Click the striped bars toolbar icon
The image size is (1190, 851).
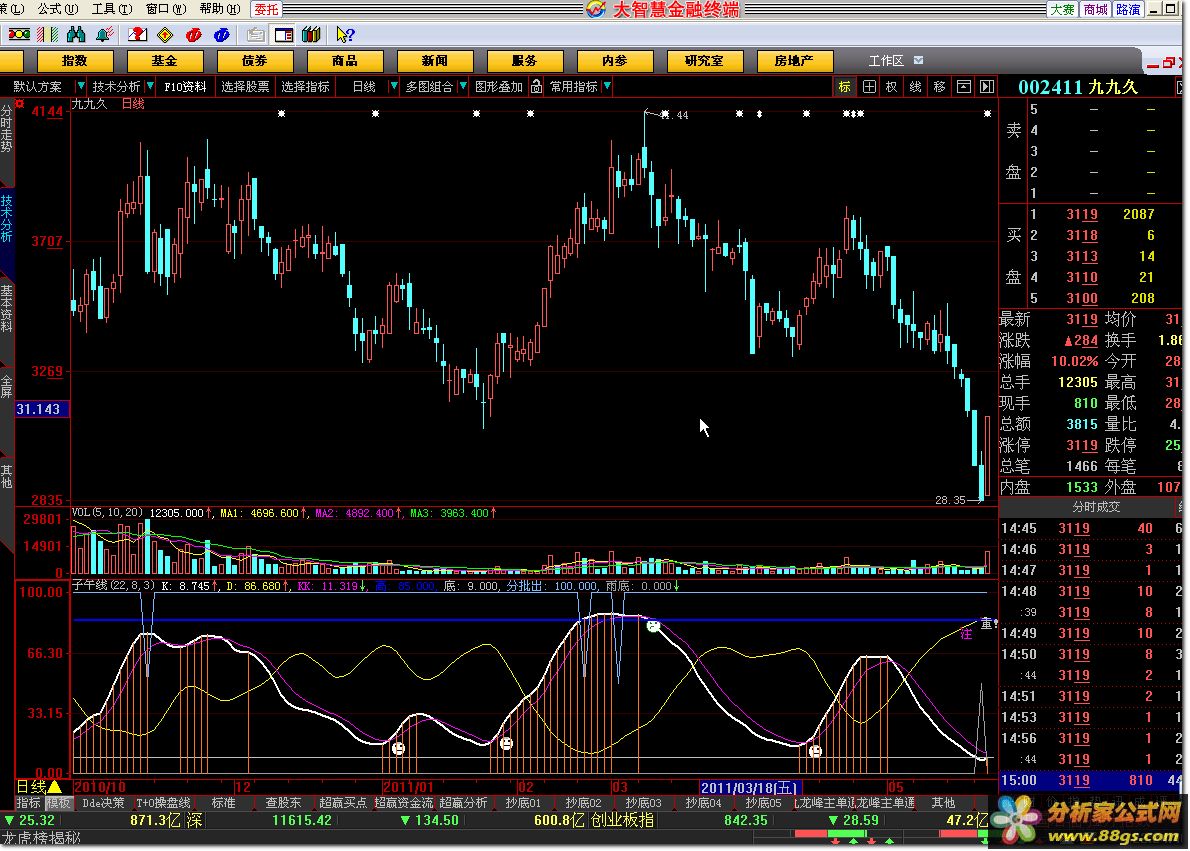pyautogui.click(x=48, y=34)
